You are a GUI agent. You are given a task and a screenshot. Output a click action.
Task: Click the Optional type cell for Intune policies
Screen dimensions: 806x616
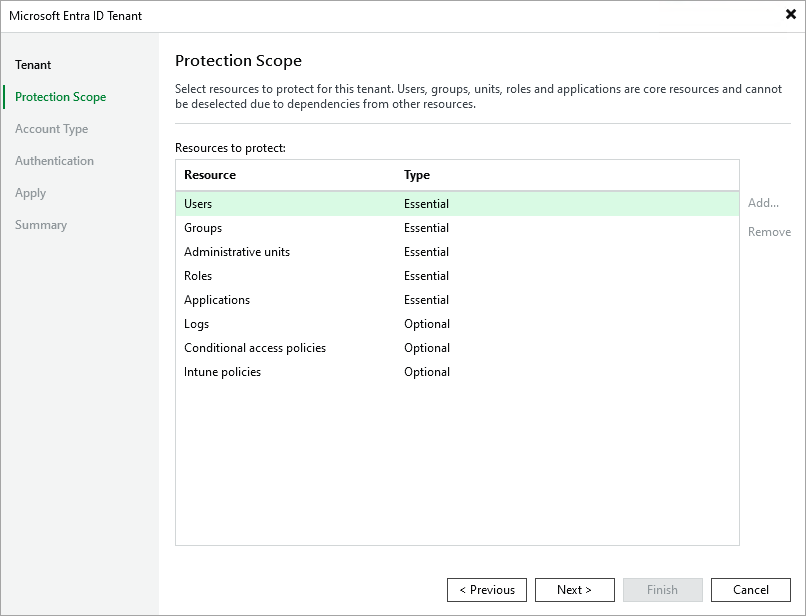tap(427, 372)
